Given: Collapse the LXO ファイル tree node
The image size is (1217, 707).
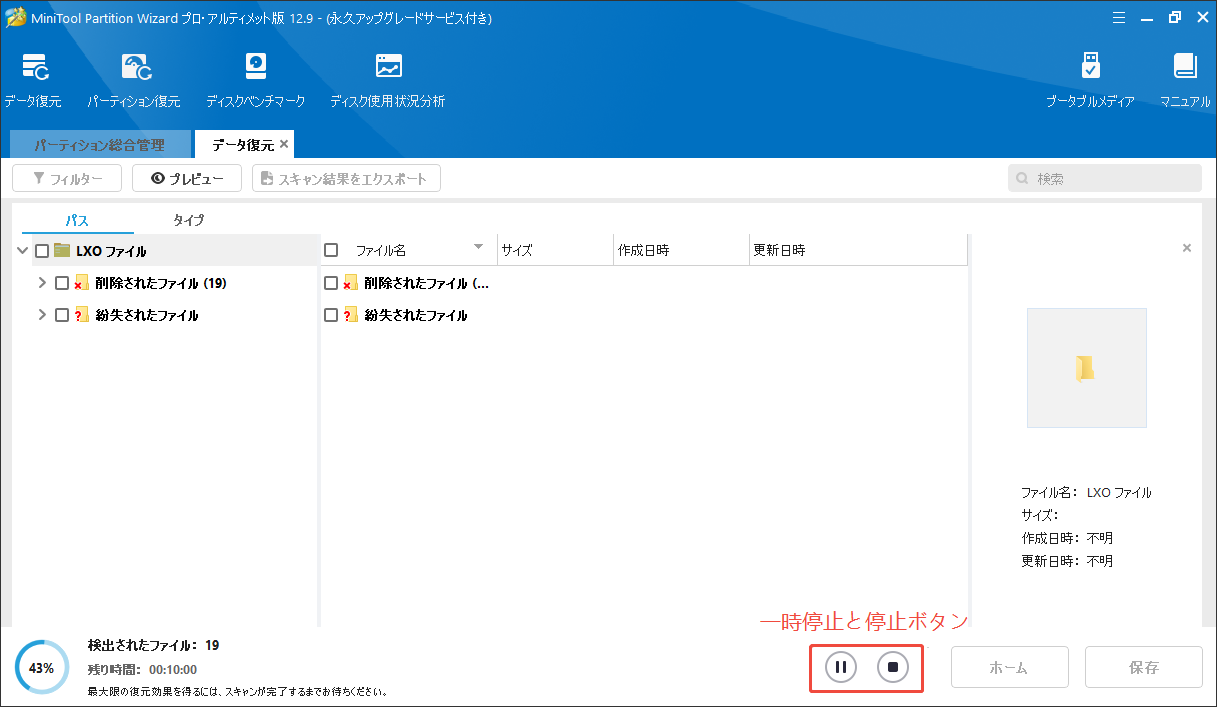Looking at the screenshot, I should (x=22, y=251).
